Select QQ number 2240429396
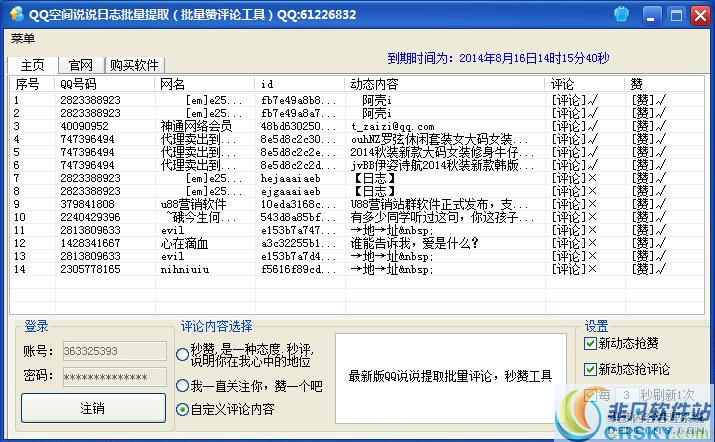The height and width of the screenshot is (442, 715). (x=90, y=217)
